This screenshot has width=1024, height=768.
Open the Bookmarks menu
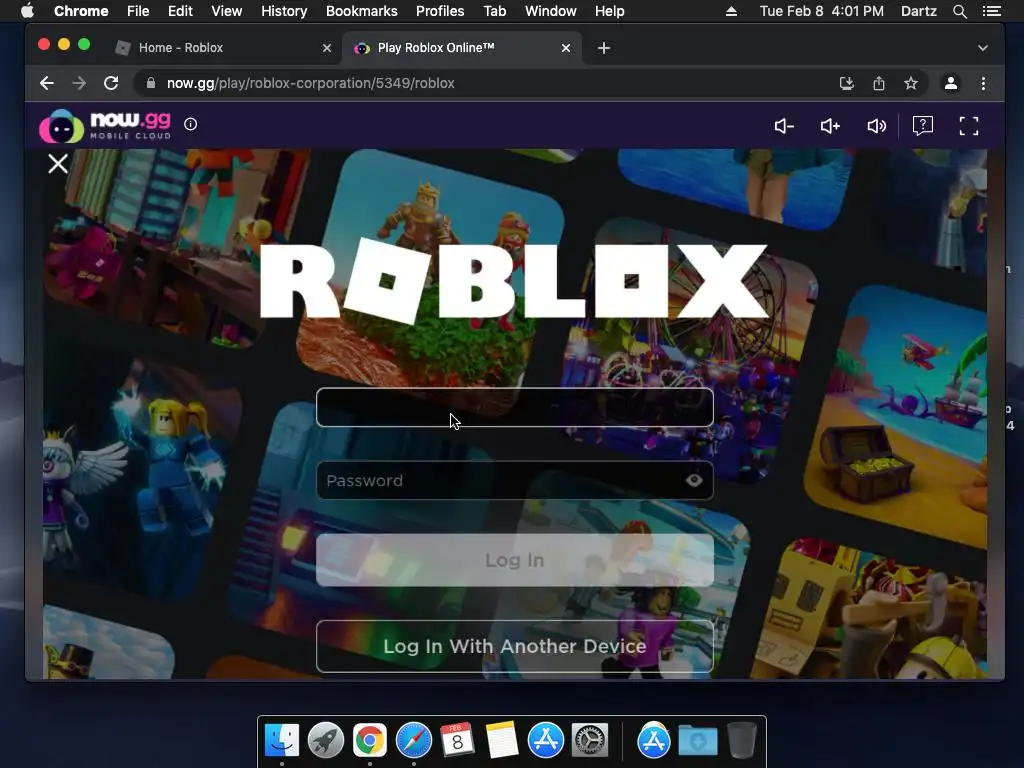pos(362,11)
